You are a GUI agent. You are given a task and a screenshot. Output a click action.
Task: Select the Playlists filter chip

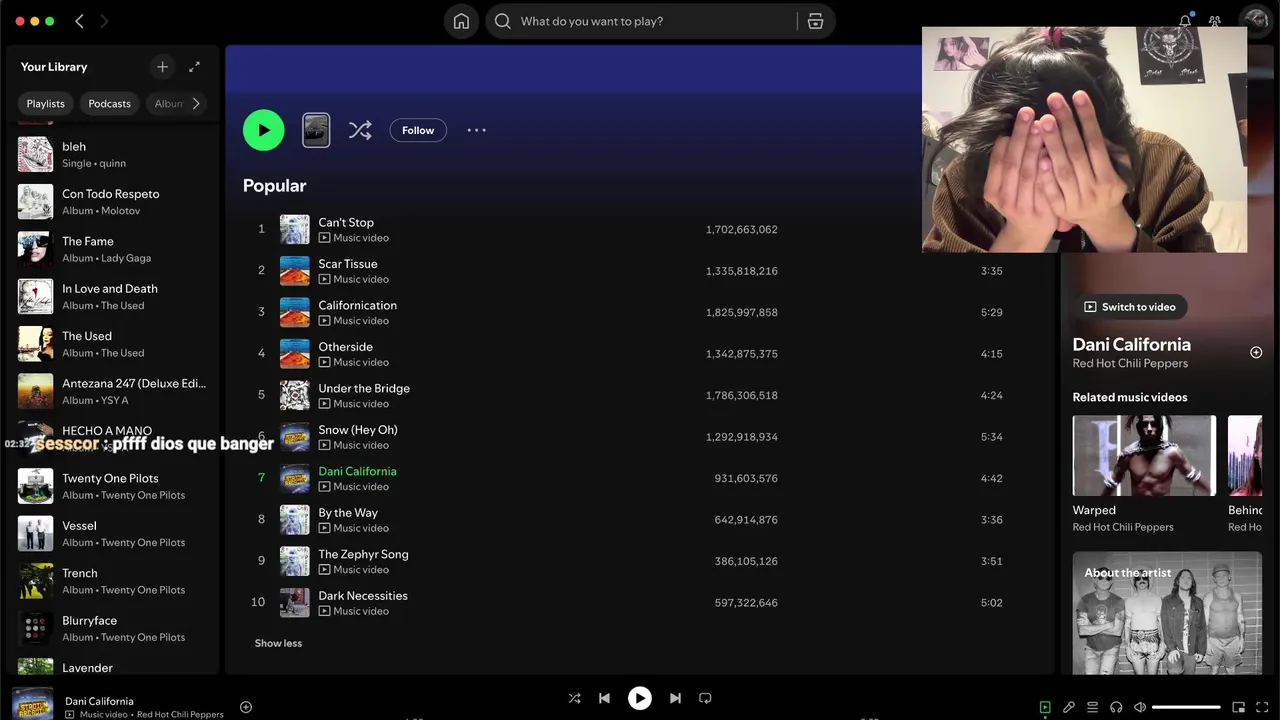[x=45, y=103]
